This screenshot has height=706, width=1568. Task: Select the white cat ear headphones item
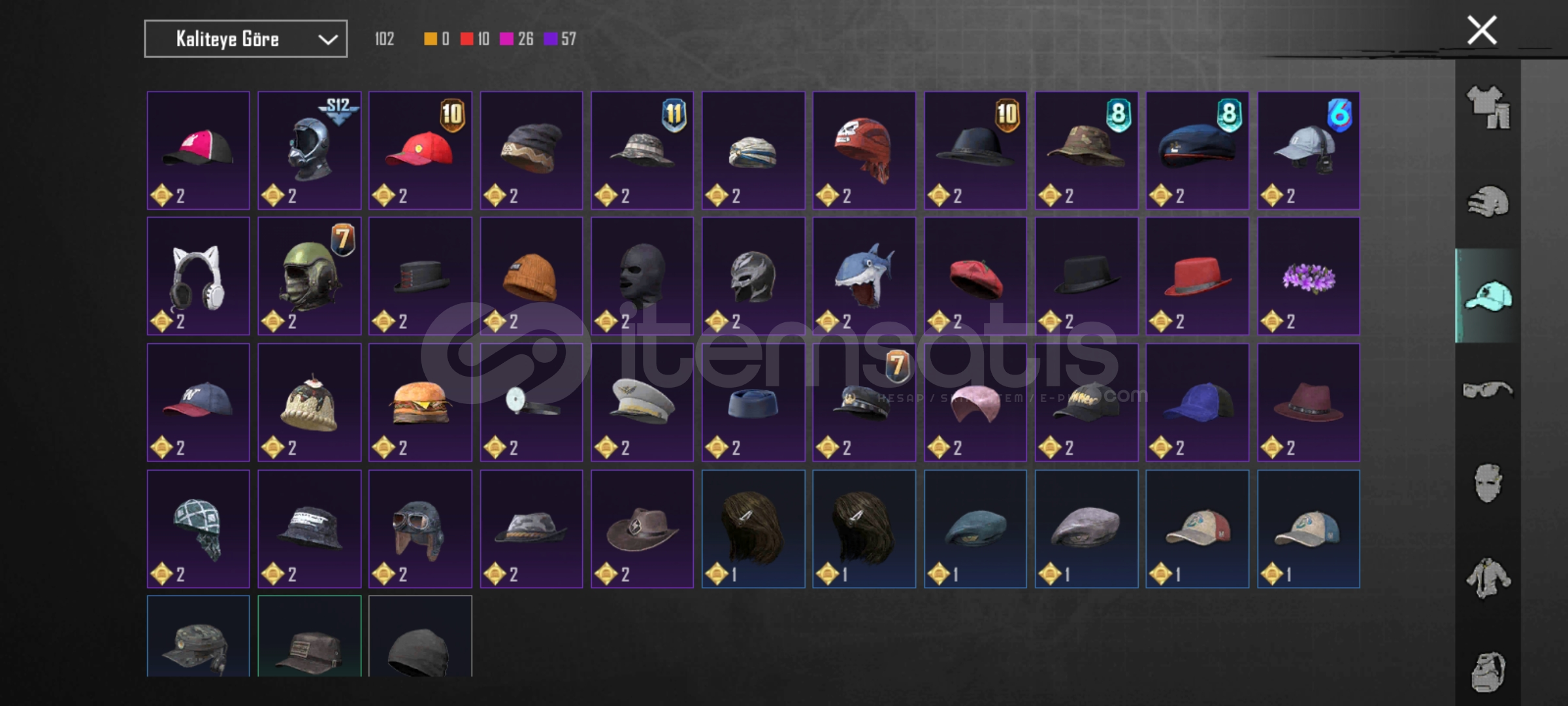199,277
